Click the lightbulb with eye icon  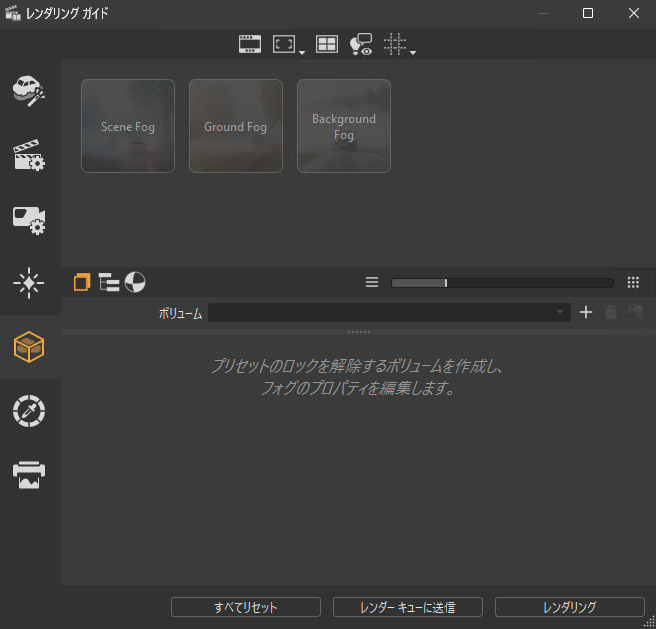pyautogui.click(x=361, y=44)
